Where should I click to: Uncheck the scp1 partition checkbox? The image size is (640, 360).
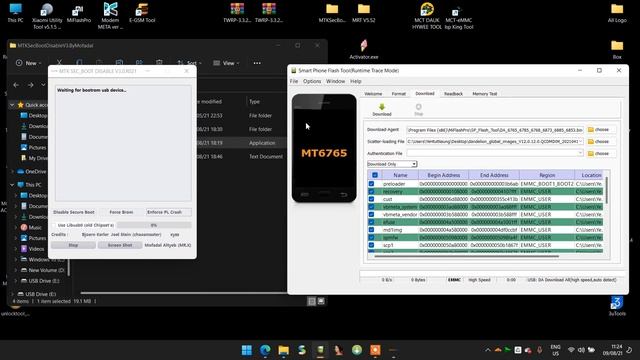coord(371,245)
